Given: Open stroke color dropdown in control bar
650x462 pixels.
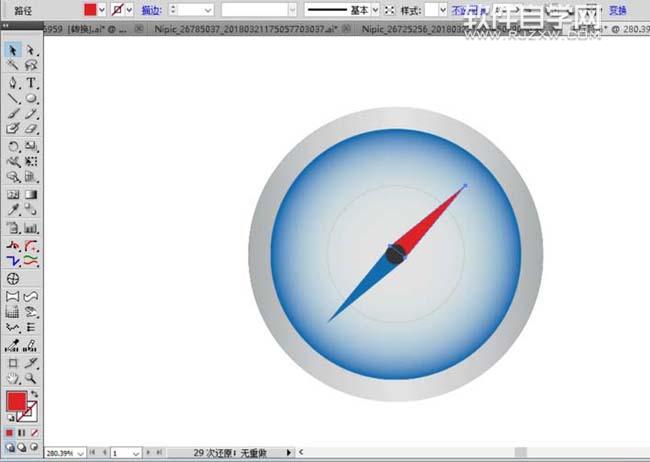Looking at the screenshot, I should [x=129, y=10].
